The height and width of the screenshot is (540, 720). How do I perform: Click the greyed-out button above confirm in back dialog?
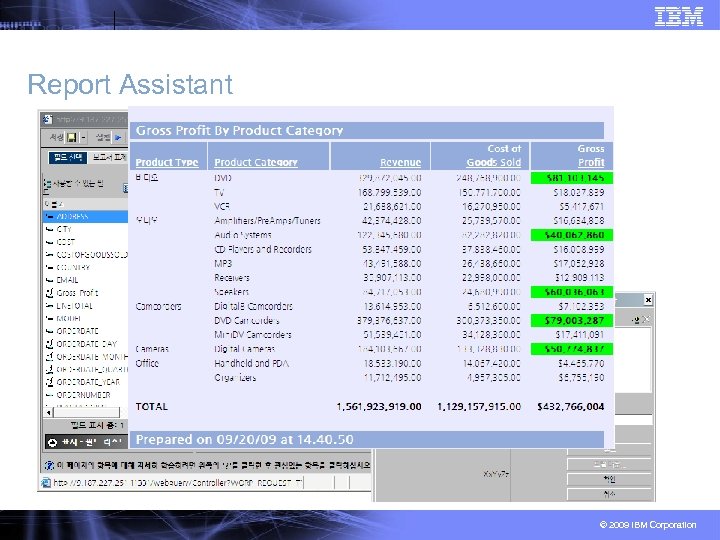tap(609, 464)
